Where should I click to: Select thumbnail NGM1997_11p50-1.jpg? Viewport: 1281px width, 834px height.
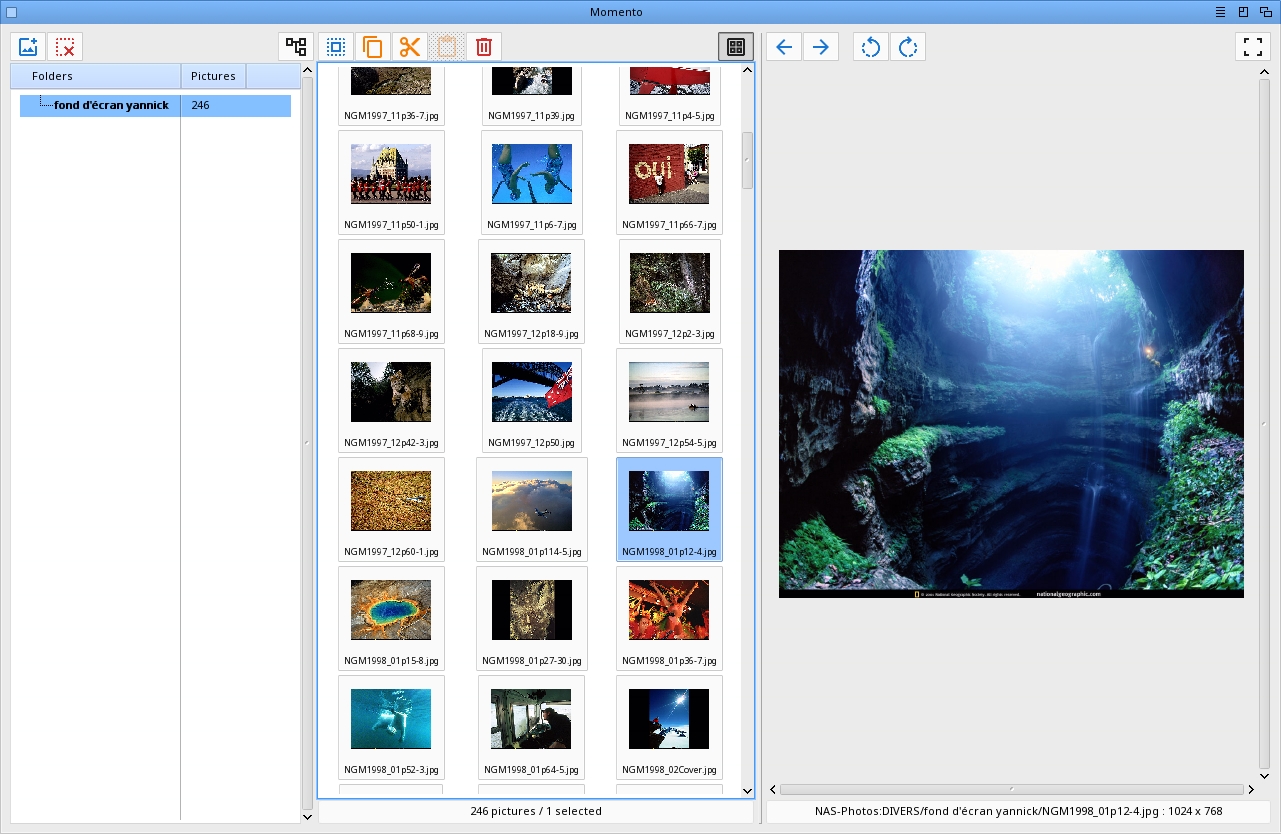coord(391,182)
